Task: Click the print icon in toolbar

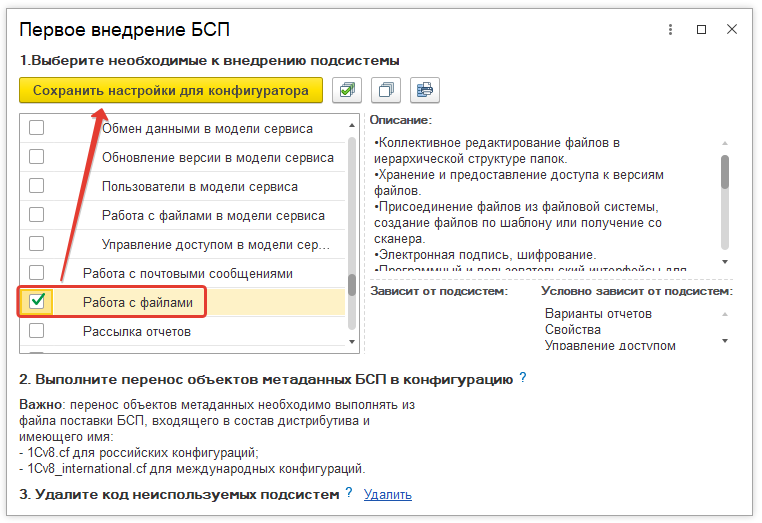Action: click(424, 90)
